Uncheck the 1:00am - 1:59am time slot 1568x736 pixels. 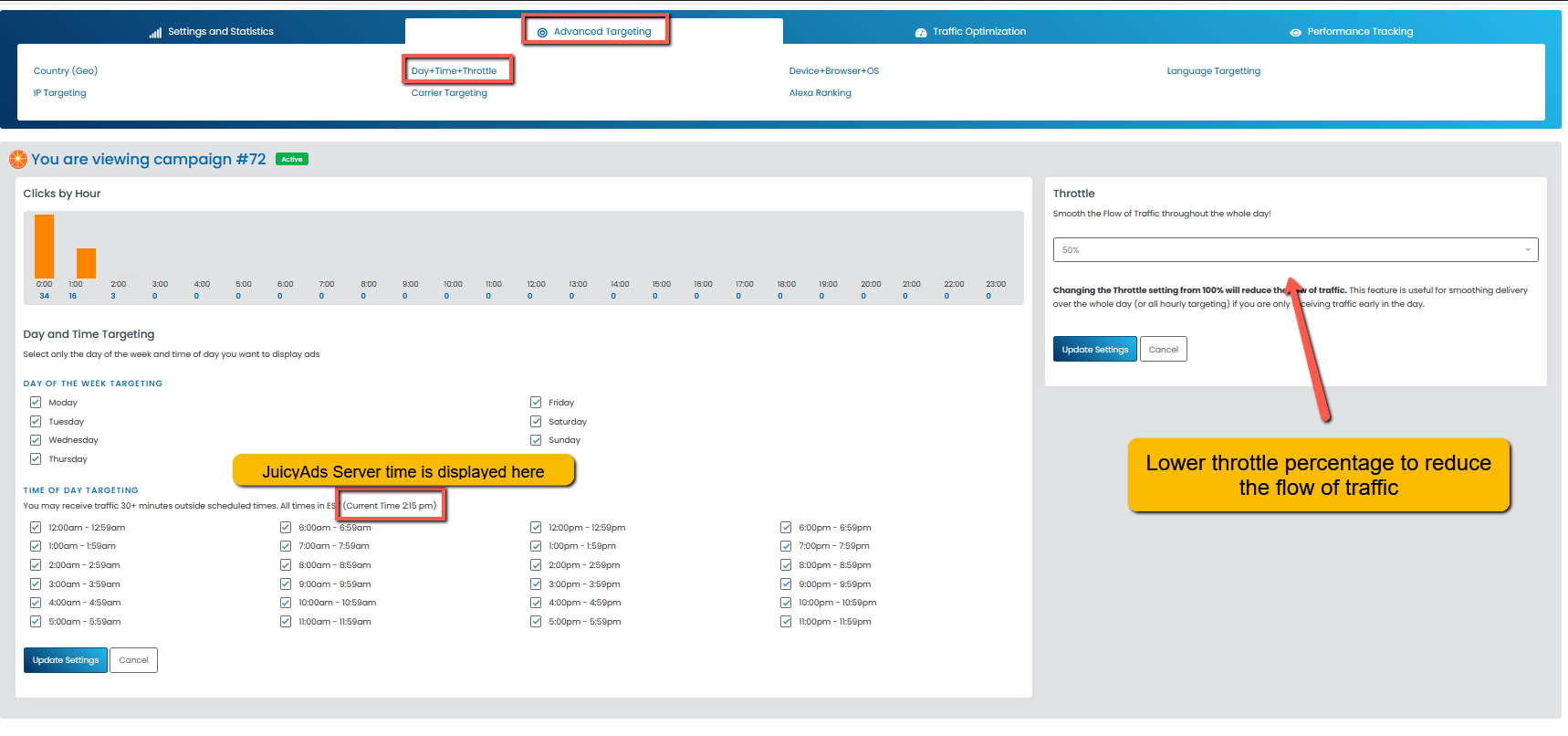[36, 546]
